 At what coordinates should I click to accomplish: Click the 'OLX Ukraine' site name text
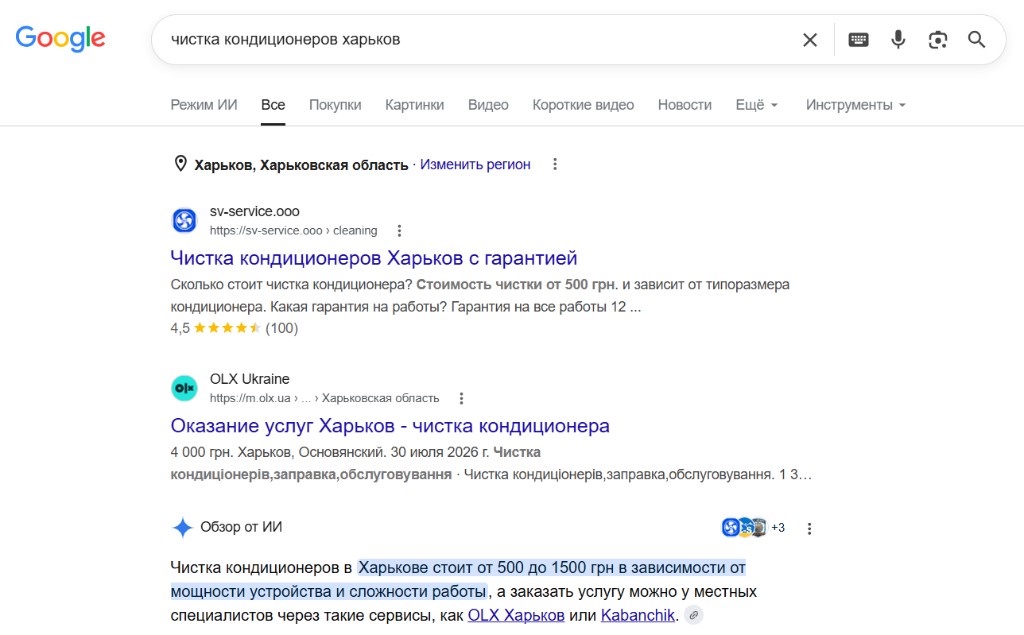pyautogui.click(x=249, y=379)
